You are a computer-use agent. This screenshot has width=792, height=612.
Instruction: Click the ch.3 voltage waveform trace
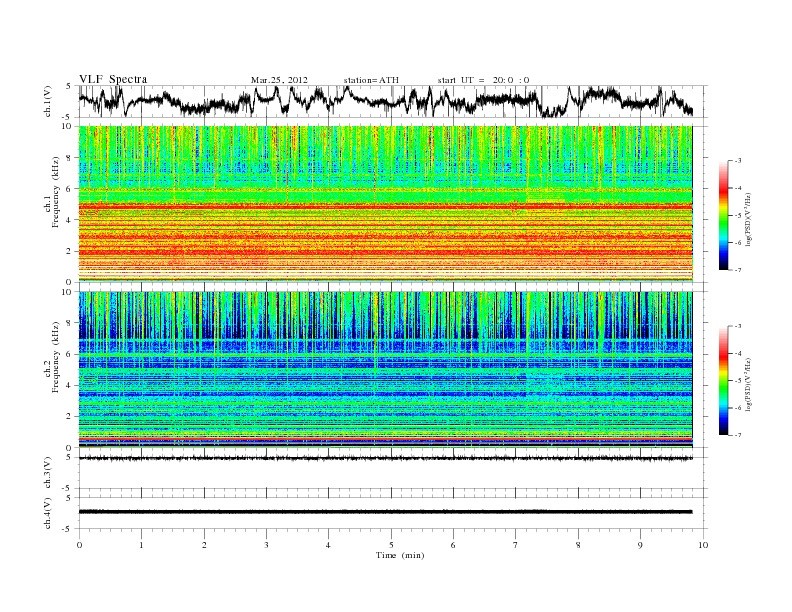click(385, 458)
